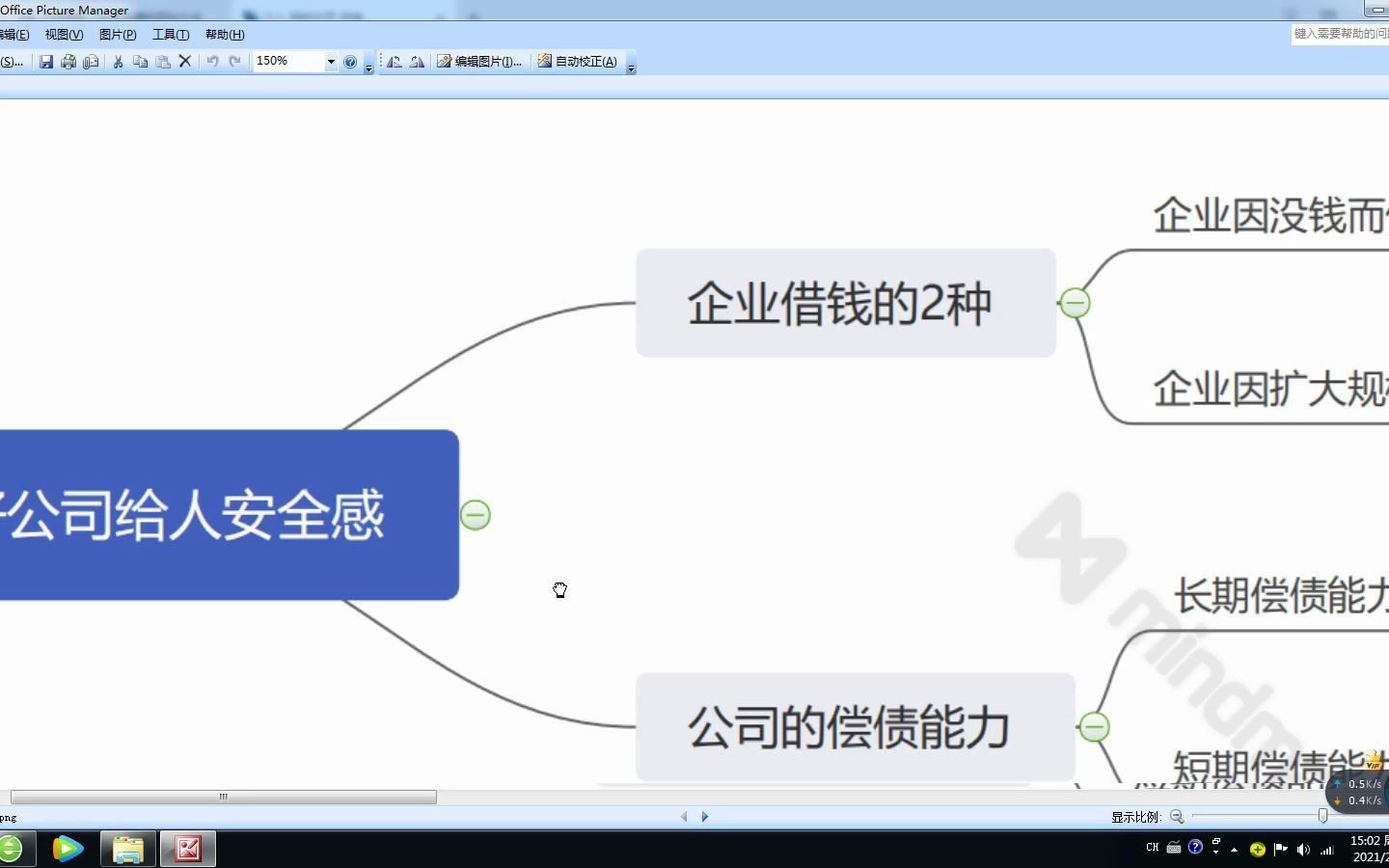Viewport: 1389px width, 868px height.
Task: Click the volume speaker tray icon
Action: (x=1303, y=850)
